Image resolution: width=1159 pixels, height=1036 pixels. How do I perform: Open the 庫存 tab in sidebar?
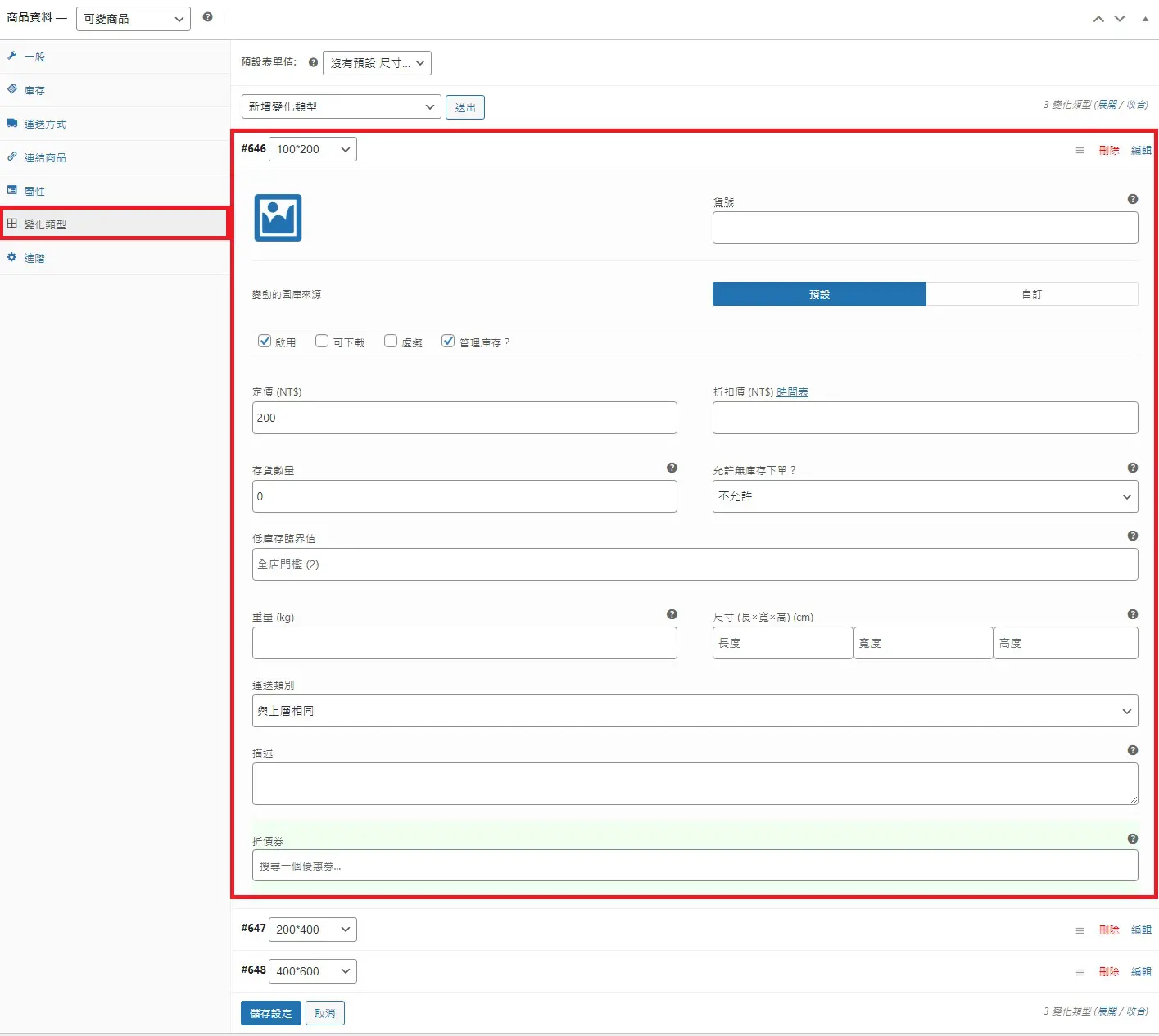pos(34,91)
